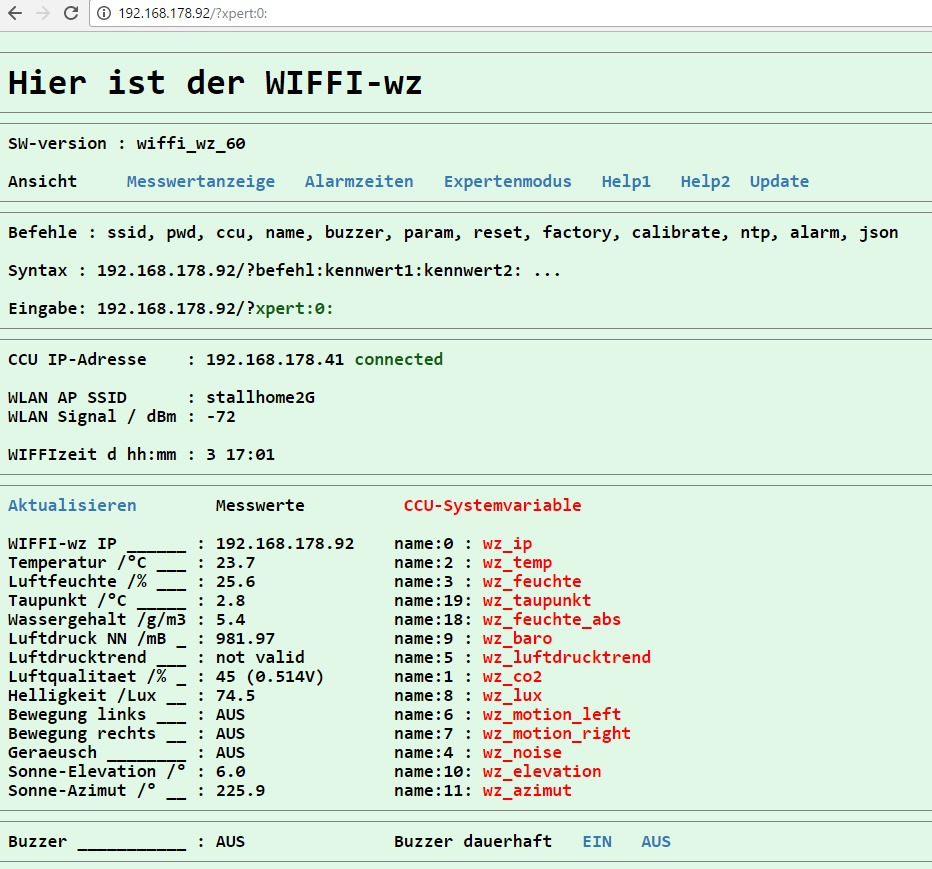Open the Help1 page
This screenshot has height=869, width=932.
click(626, 181)
